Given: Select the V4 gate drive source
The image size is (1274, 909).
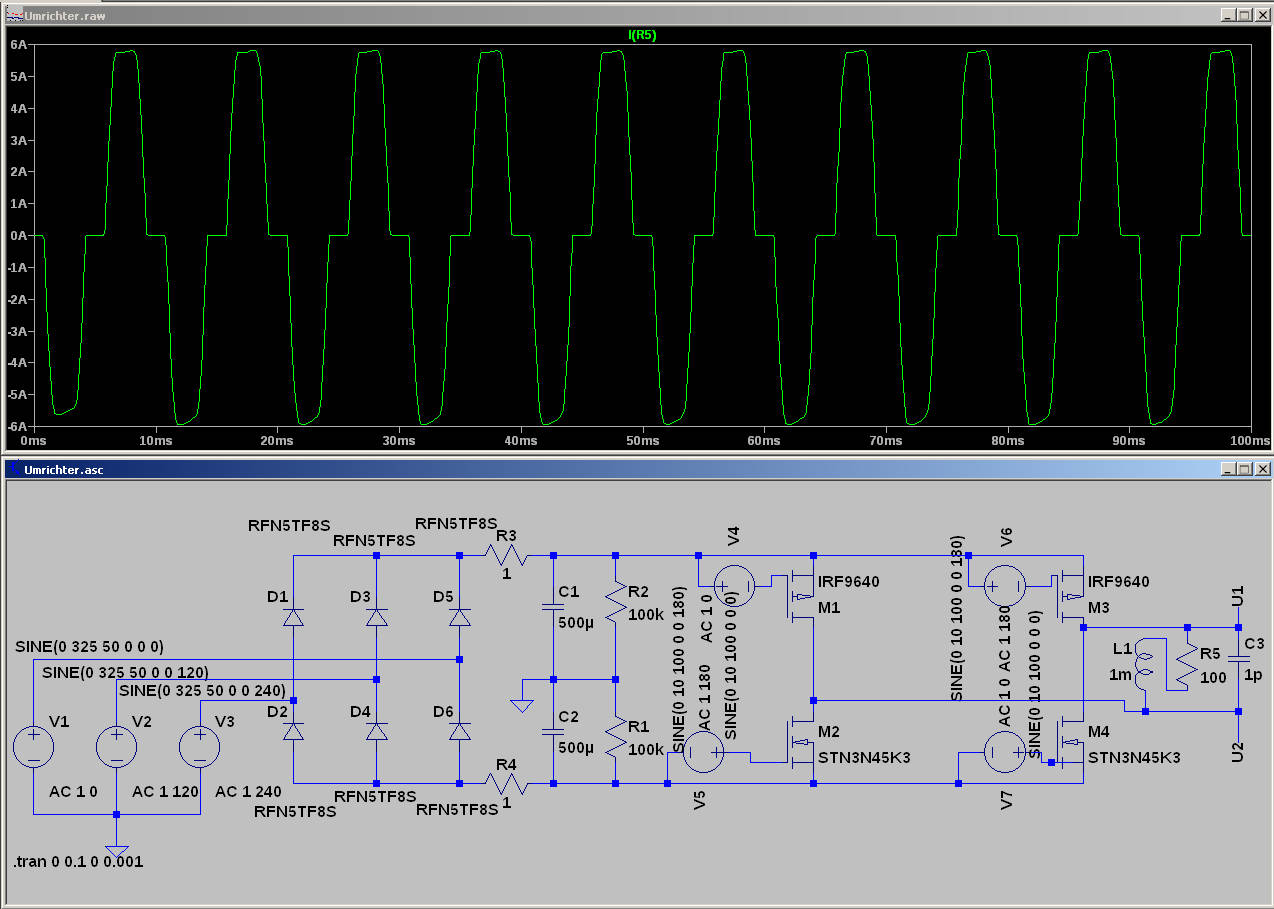Looking at the screenshot, I should (734, 585).
